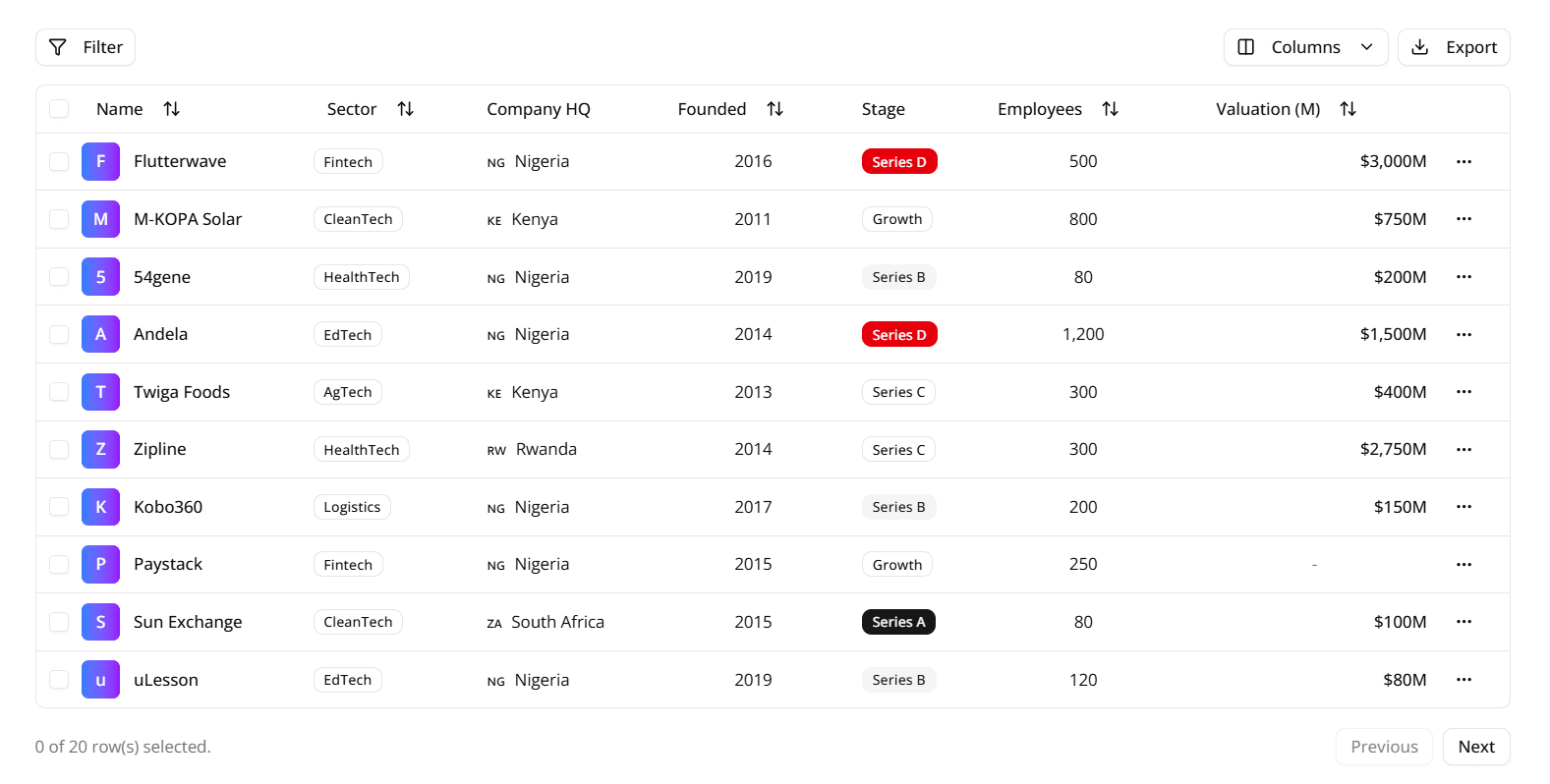Sort table by Name column
The height and width of the screenshot is (784, 1550).
pos(171,109)
